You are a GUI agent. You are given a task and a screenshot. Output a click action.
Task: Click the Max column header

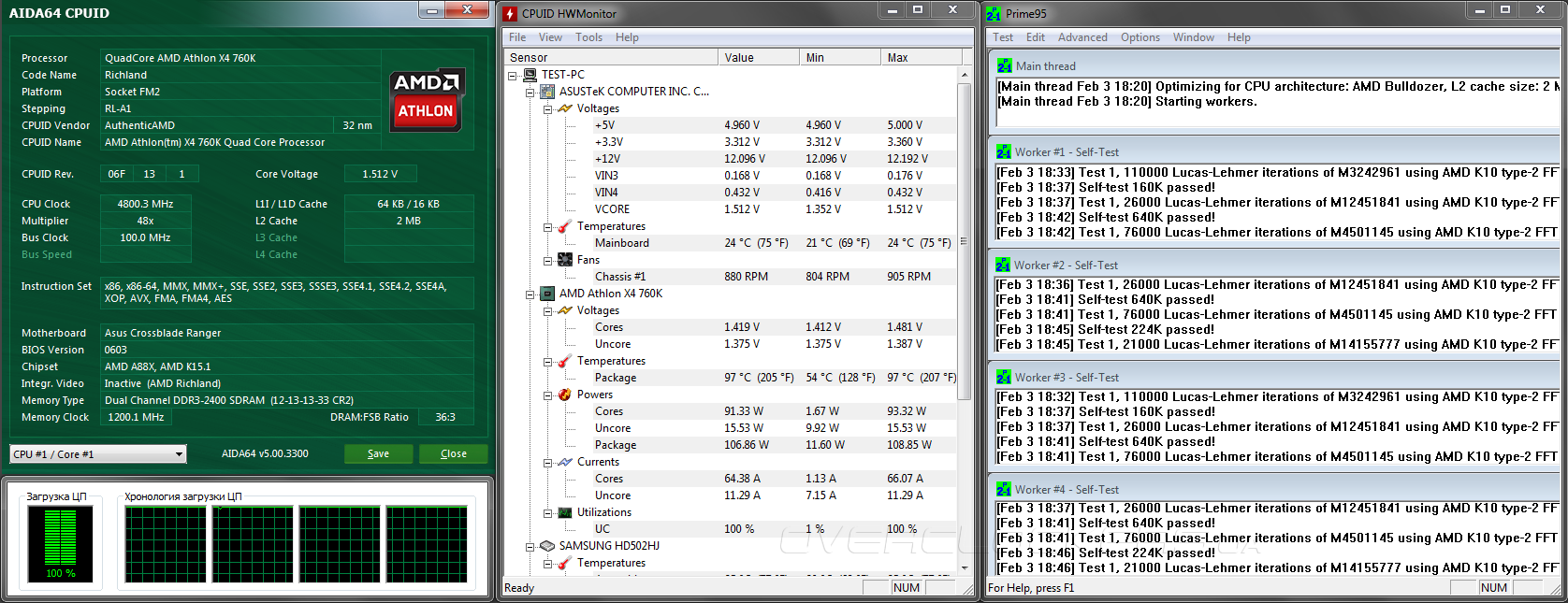(920, 57)
